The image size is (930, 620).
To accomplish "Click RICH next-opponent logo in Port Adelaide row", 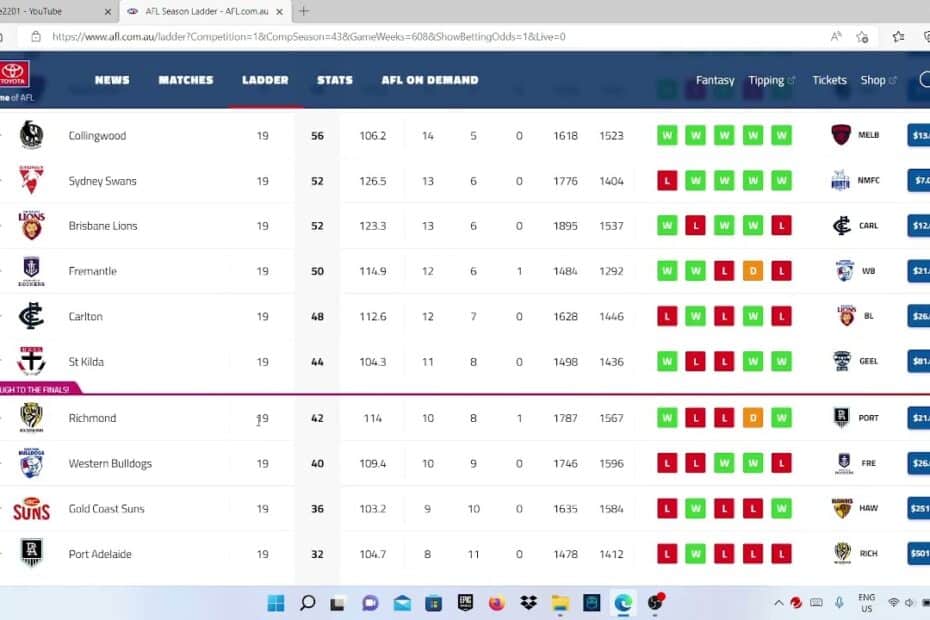I will click(842, 553).
